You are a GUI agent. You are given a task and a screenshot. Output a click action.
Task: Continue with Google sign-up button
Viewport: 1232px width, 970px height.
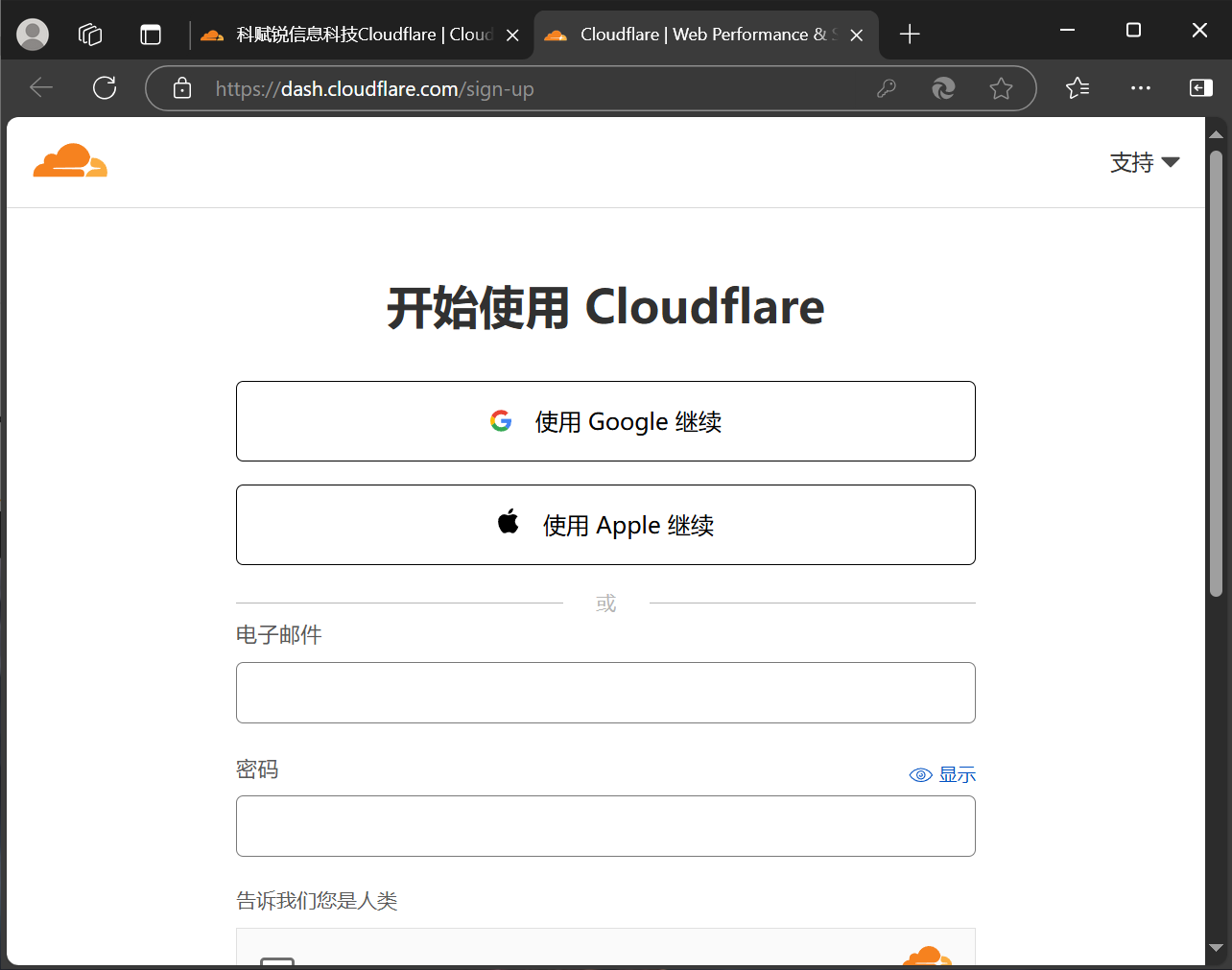tap(605, 421)
